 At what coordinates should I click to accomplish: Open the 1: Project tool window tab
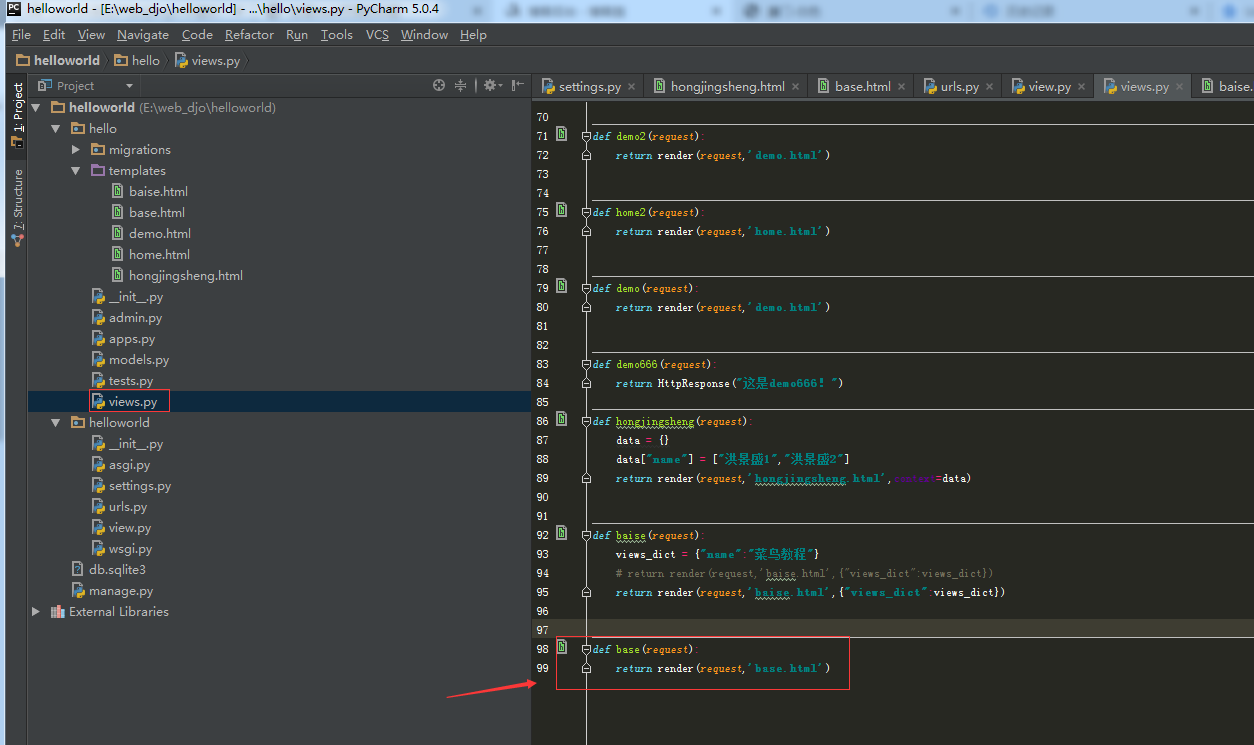coord(17,115)
